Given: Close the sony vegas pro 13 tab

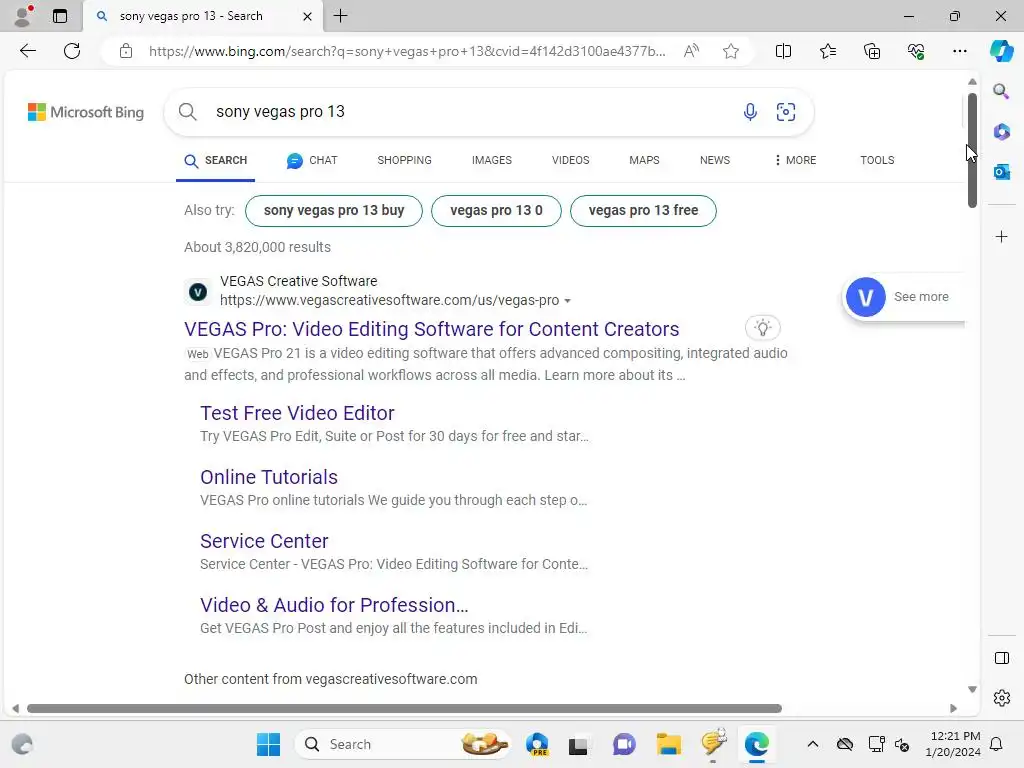Looking at the screenshot, I should pos(307,16).
